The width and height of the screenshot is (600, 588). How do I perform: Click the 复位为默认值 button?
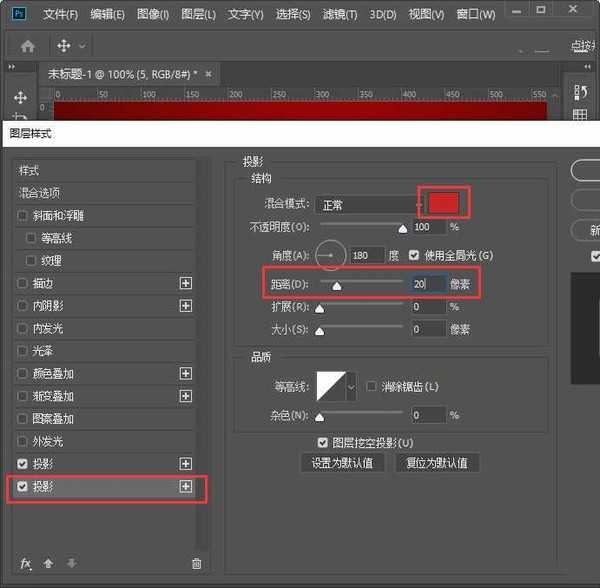click(437, 463)
